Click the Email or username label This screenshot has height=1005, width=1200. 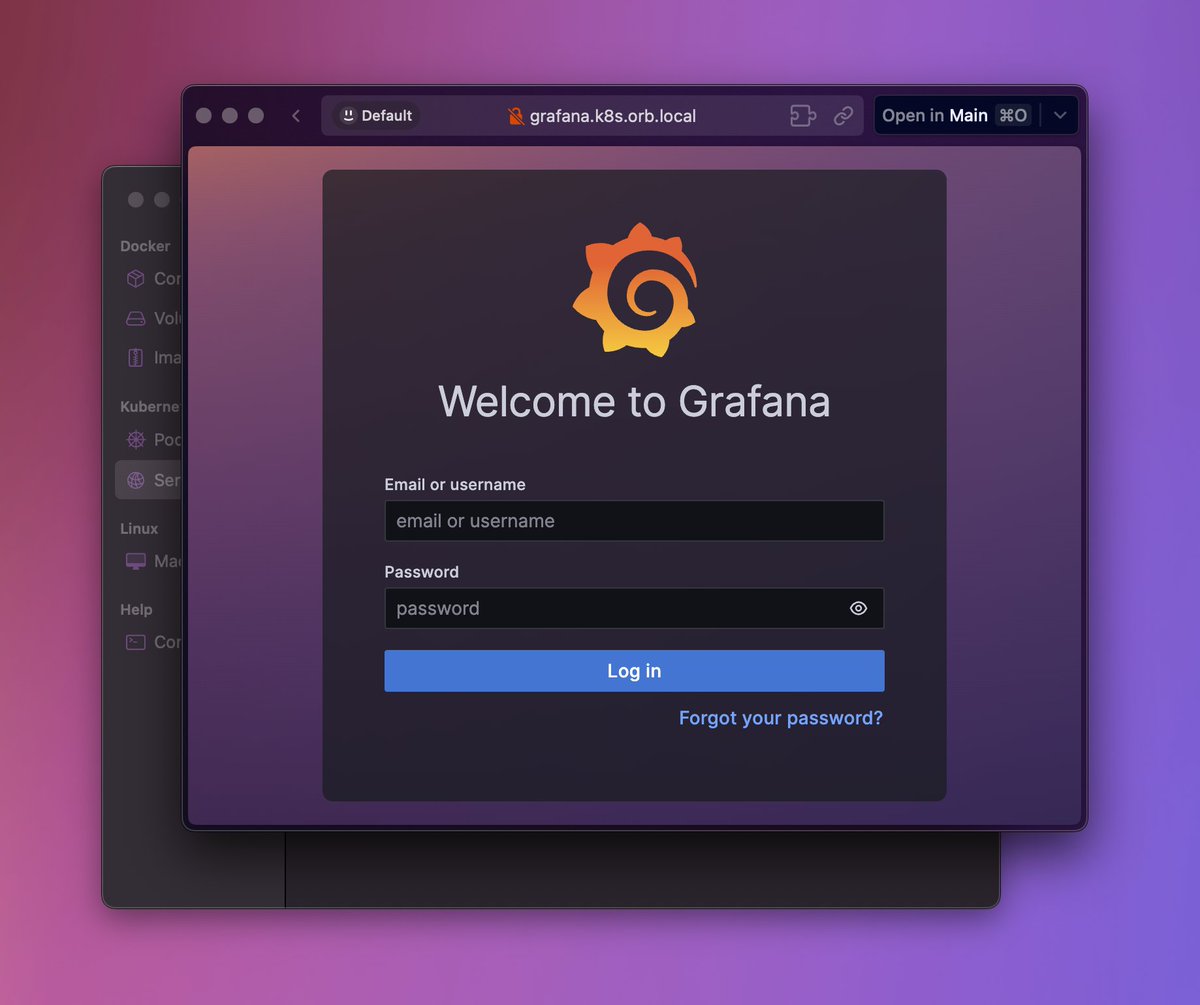(x=455, y=484)
